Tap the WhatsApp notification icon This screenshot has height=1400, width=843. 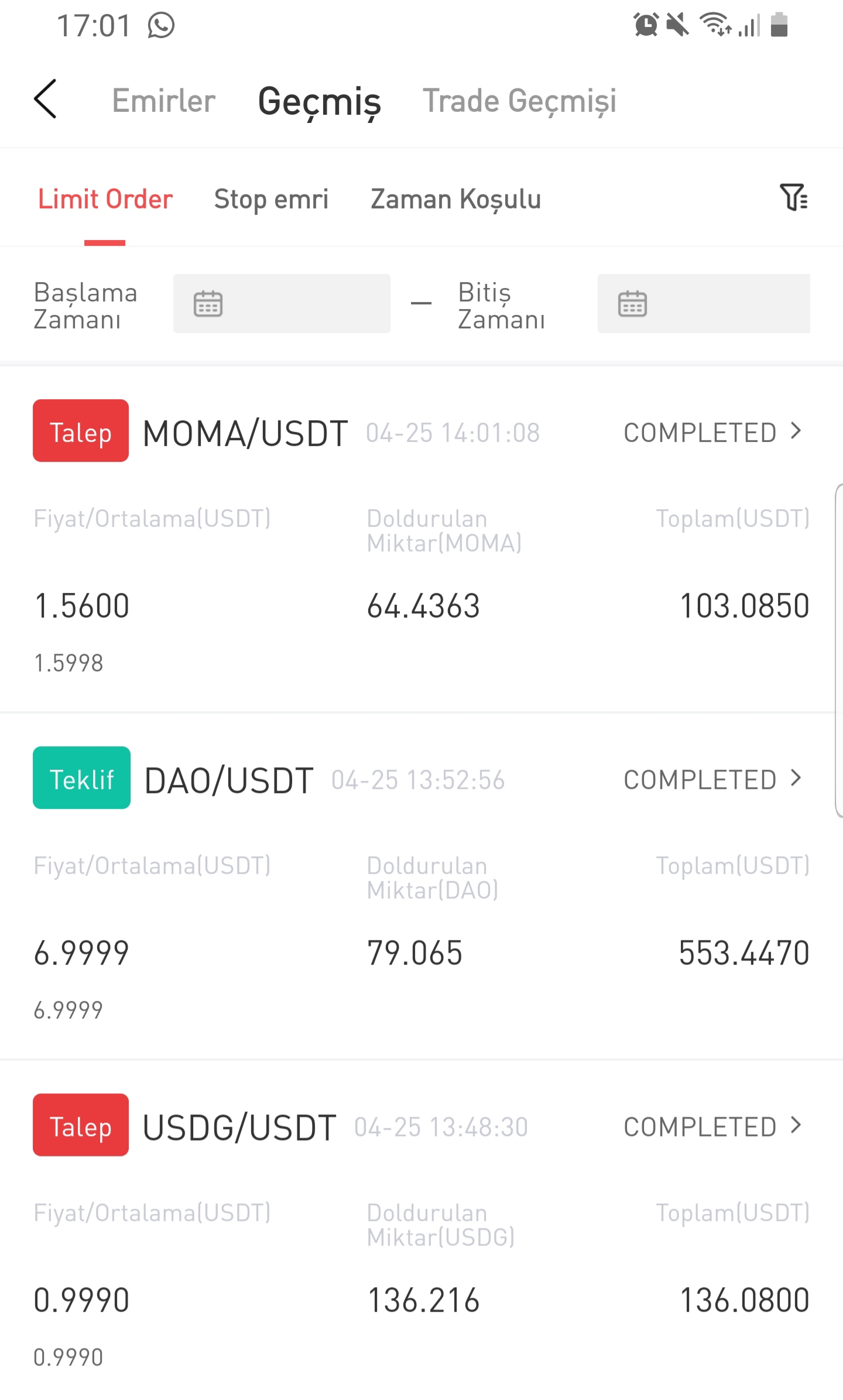tap(161, 26)
